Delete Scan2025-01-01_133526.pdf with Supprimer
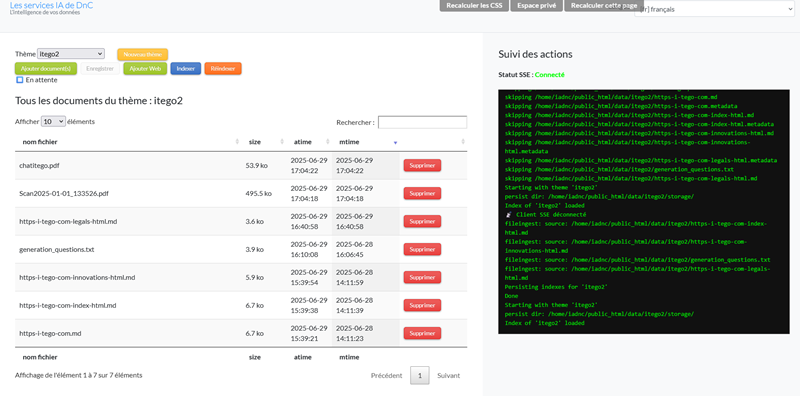 (422, 193)
